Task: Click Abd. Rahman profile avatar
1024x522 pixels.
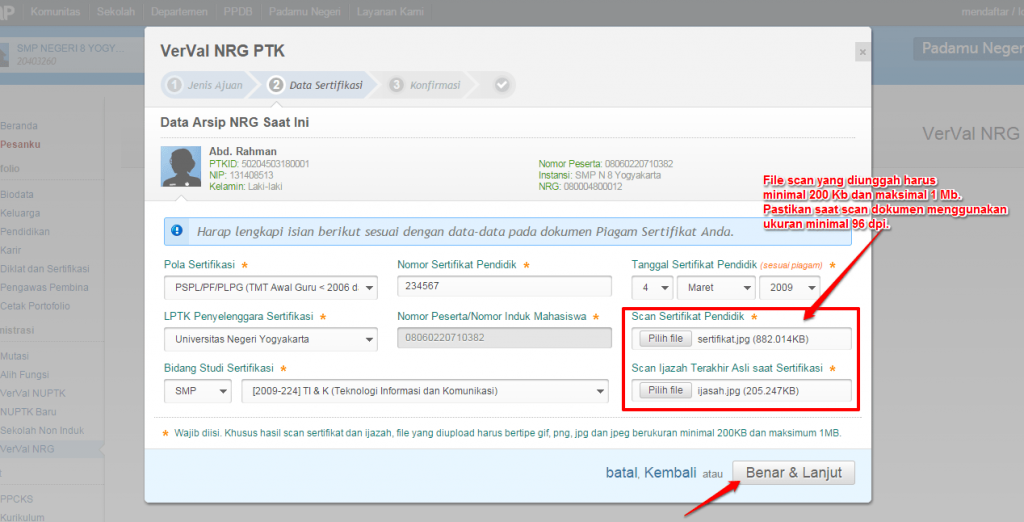Action: point(181,167)
